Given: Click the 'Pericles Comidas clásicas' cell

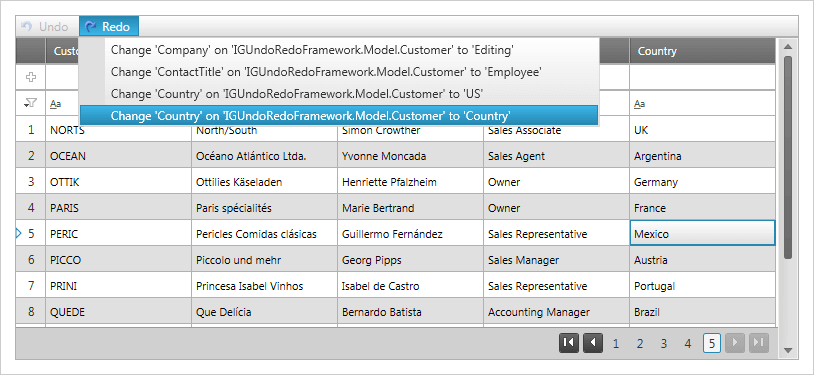Looking at the screenshot, I should click(x=265, y=234).
